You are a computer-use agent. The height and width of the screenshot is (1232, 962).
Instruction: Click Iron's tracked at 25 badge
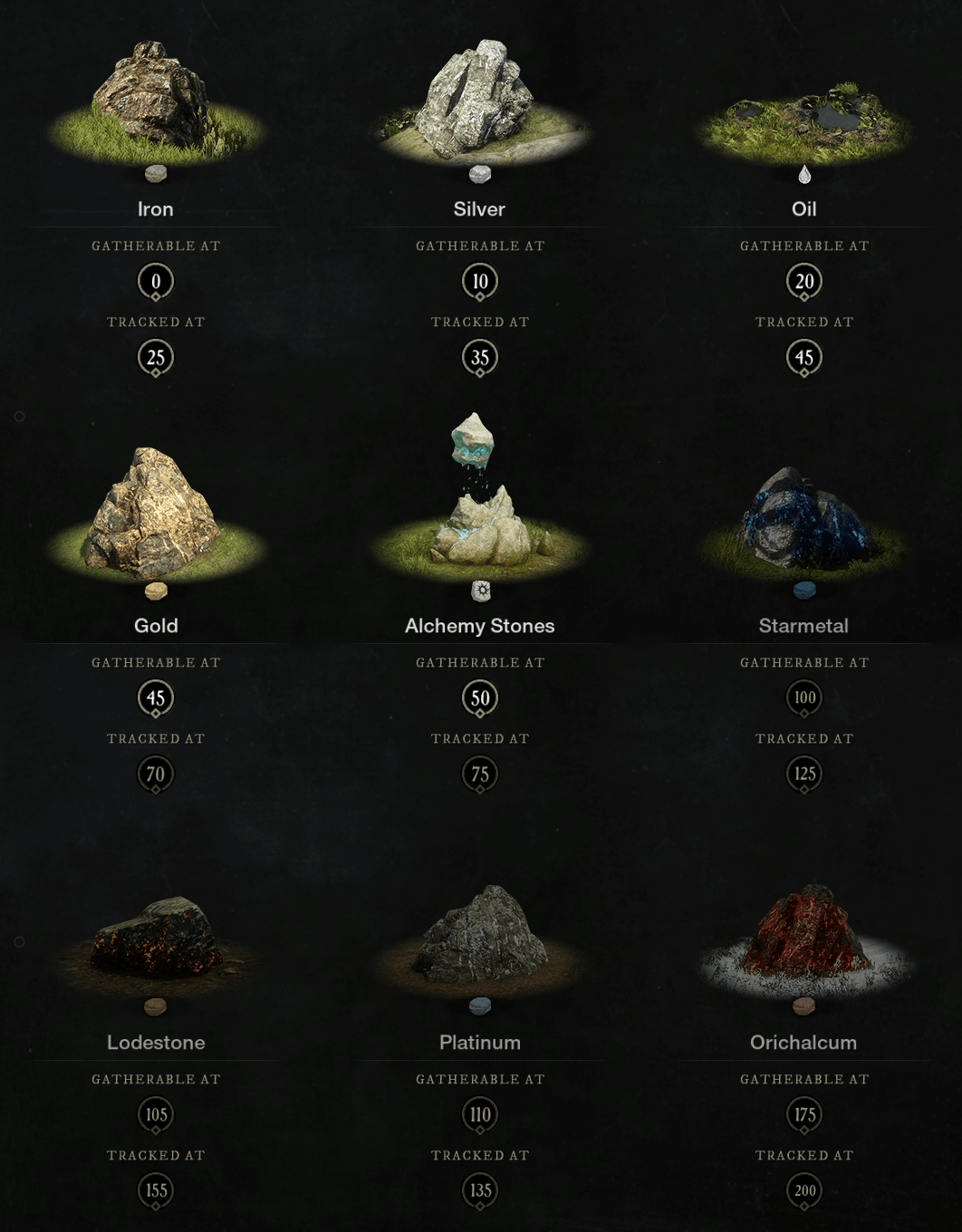[x=156, y=358]
